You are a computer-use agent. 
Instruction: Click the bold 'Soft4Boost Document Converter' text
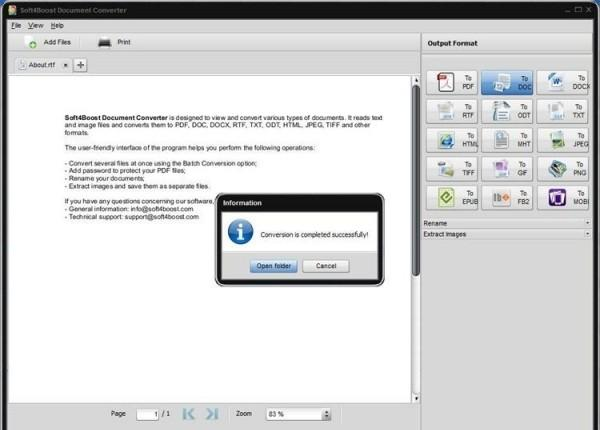(x=116, y=117)
